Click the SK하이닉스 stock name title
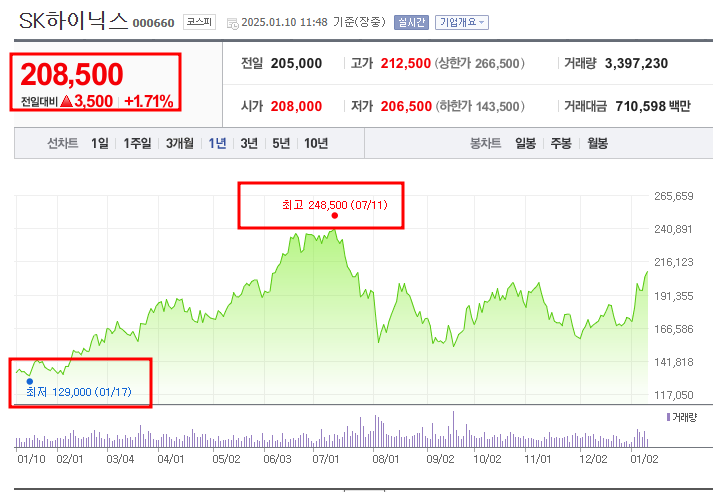The height and width of the screenshot is (492, 713). click(x=74, y=21)
